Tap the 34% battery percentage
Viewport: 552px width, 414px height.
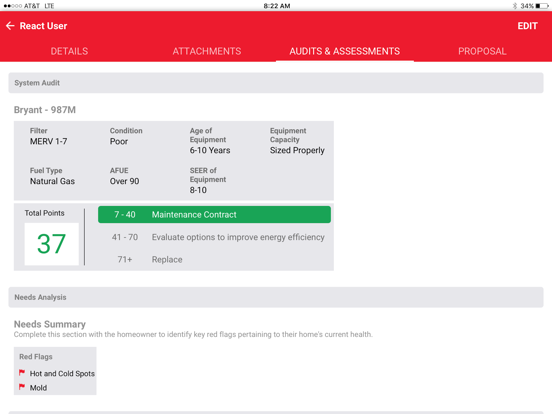(527, 6)
